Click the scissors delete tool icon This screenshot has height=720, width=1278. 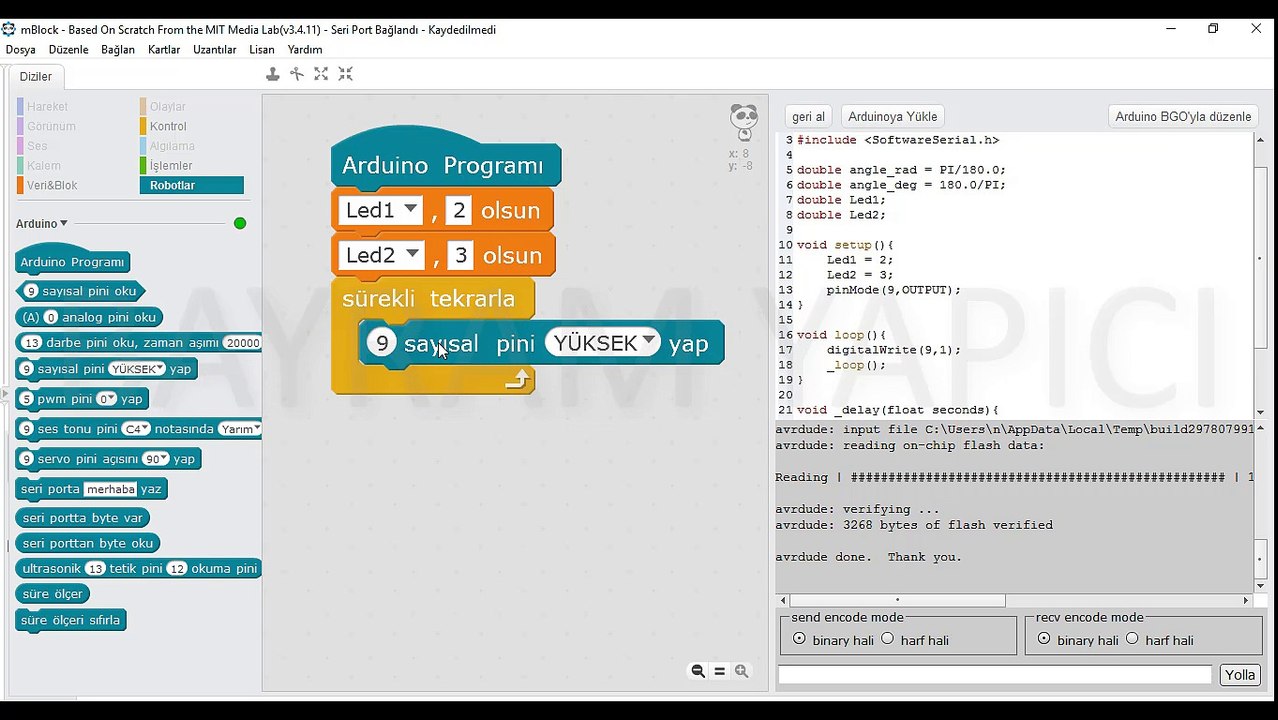coord(297,74)
